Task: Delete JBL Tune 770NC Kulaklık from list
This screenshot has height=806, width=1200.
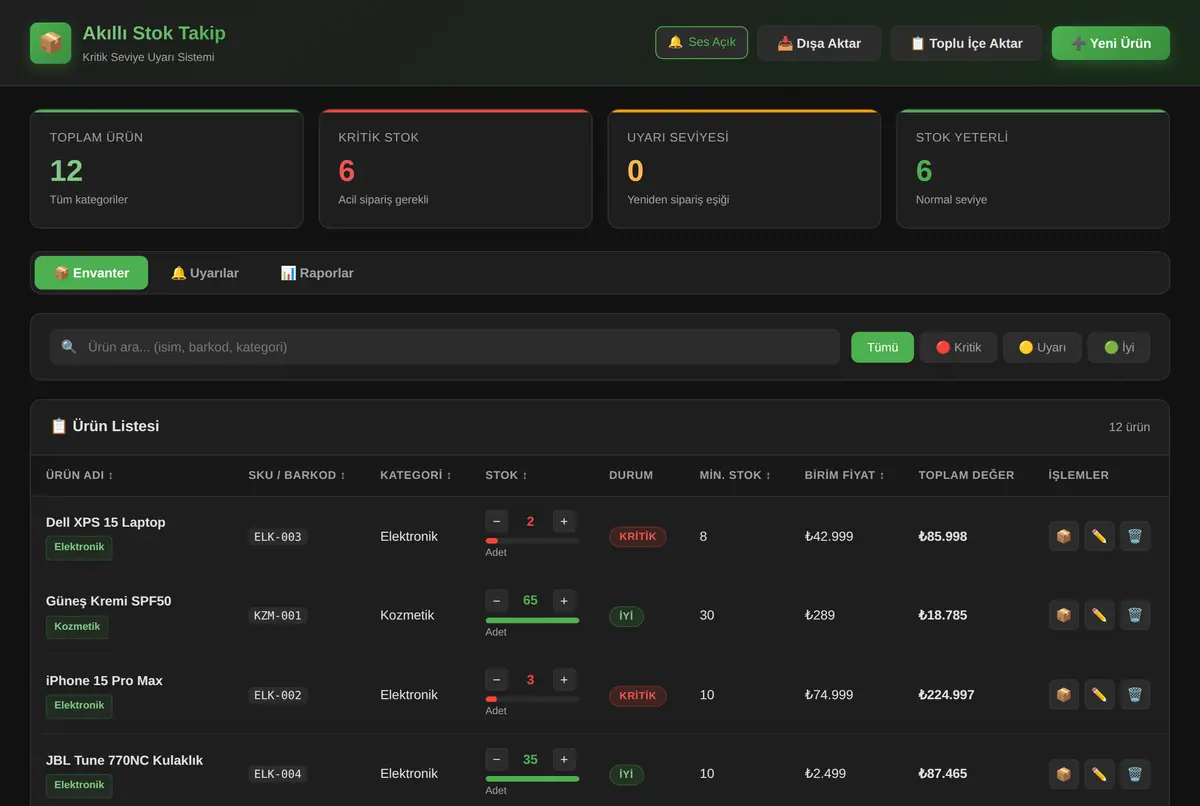Action: pos(1135,774)
